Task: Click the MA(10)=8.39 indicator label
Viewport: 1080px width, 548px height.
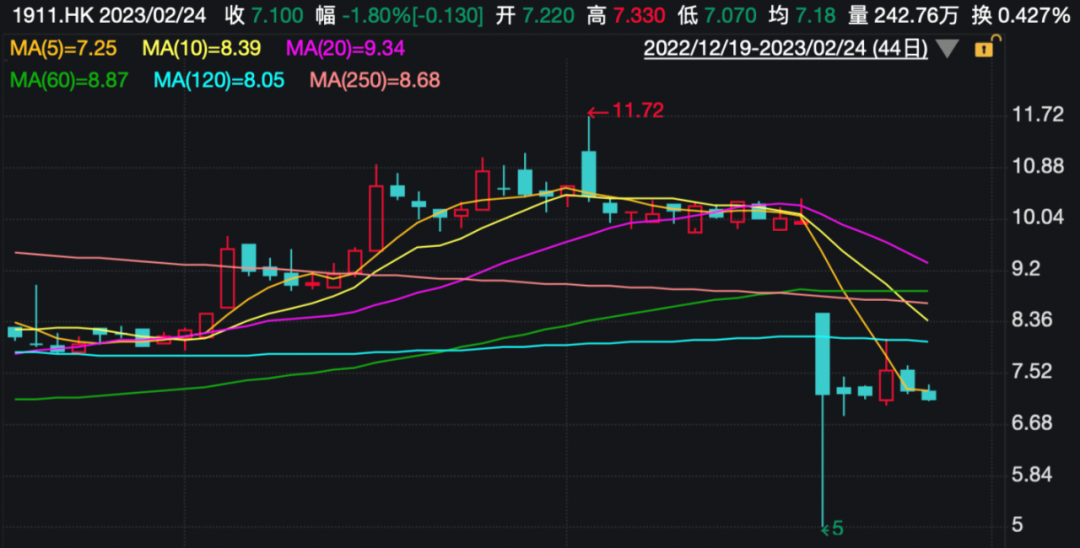Action: 202,48
